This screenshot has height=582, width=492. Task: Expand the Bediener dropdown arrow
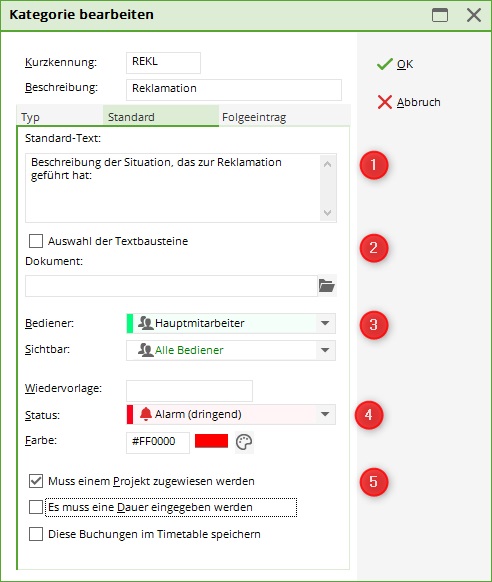click(325, 323)
